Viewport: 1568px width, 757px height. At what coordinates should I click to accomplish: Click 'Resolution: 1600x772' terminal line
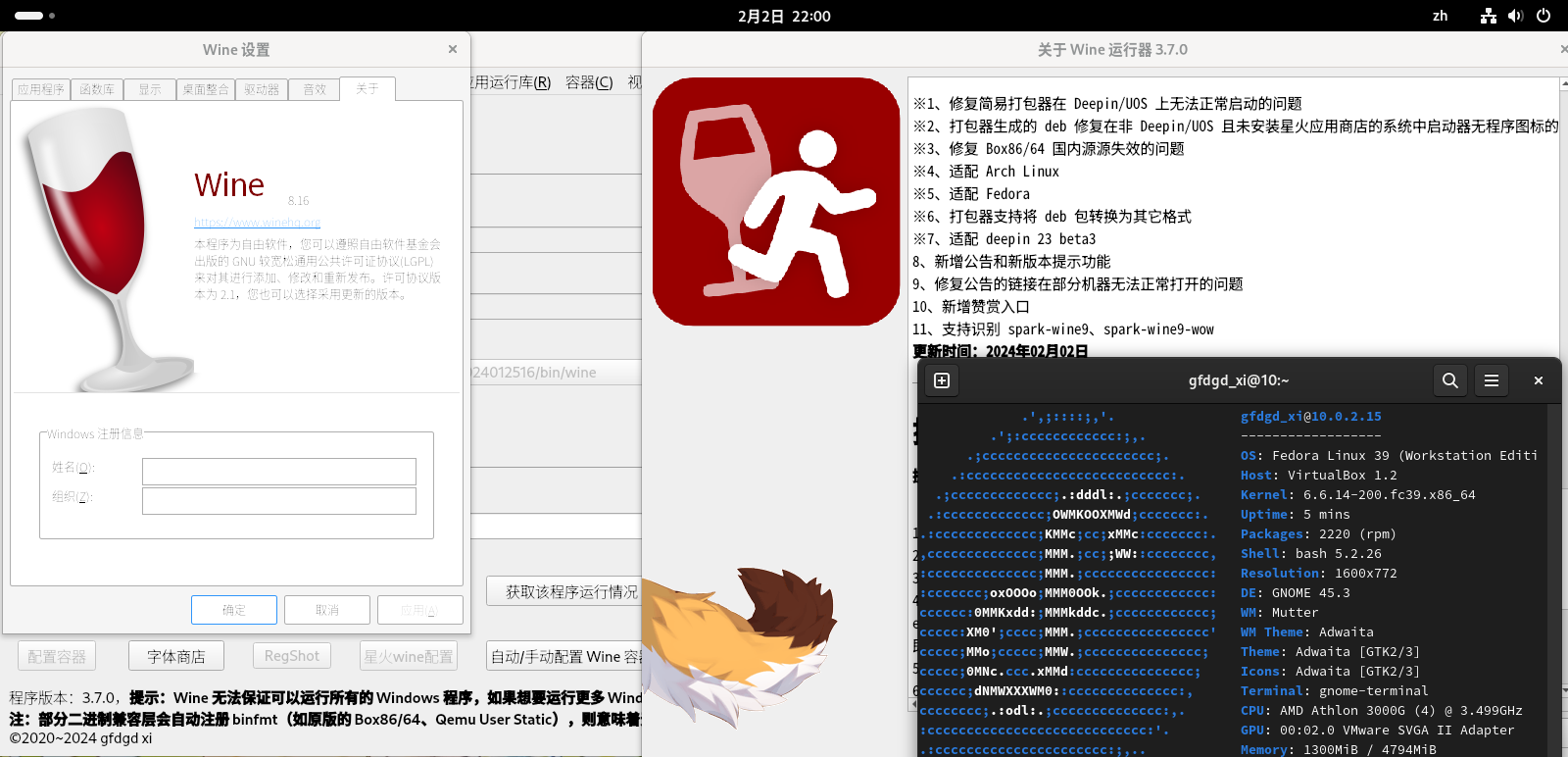pos(1319,574)
